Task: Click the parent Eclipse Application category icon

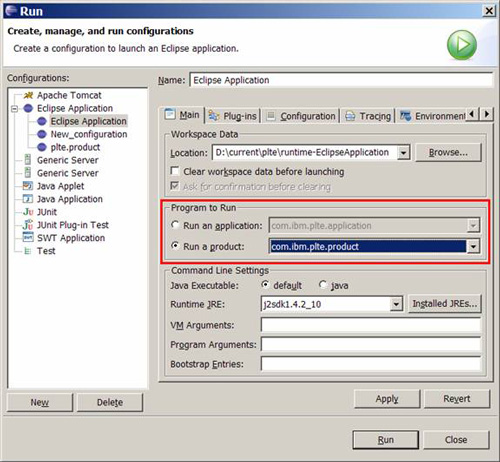Action: click(x=28, y=108)
